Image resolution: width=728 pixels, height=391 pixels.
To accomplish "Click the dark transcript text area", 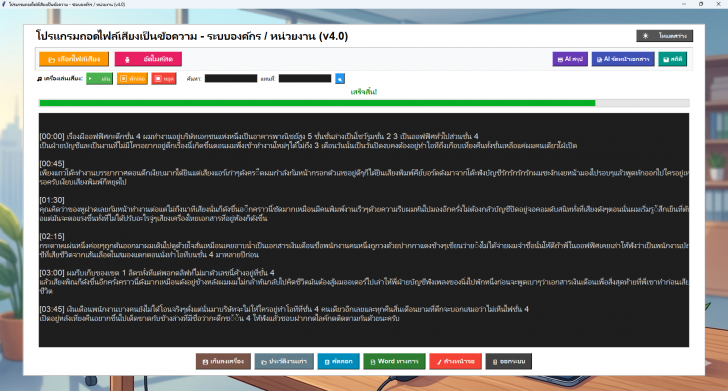I will point(364,230).
